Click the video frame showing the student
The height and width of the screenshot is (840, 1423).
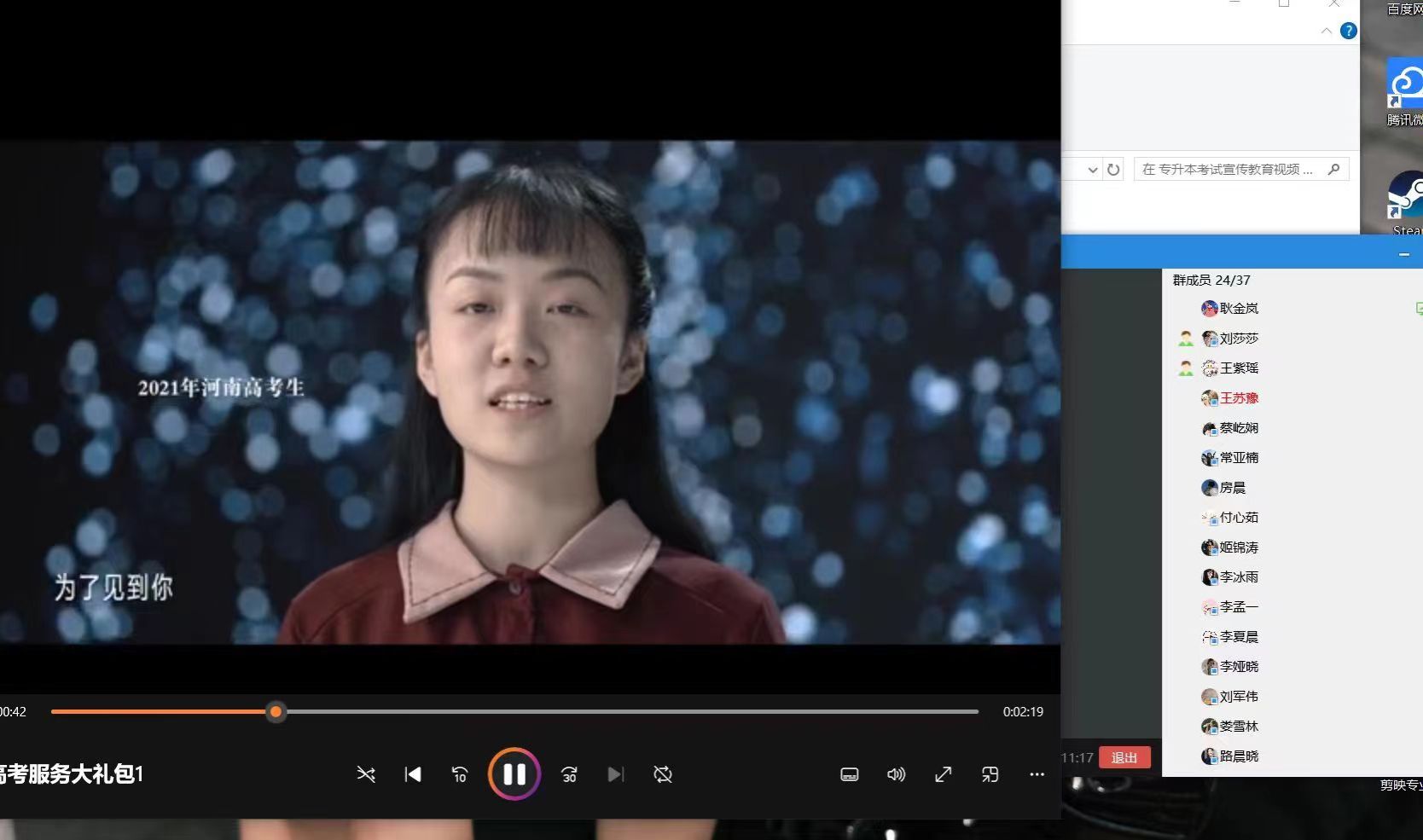pos(530,392)
